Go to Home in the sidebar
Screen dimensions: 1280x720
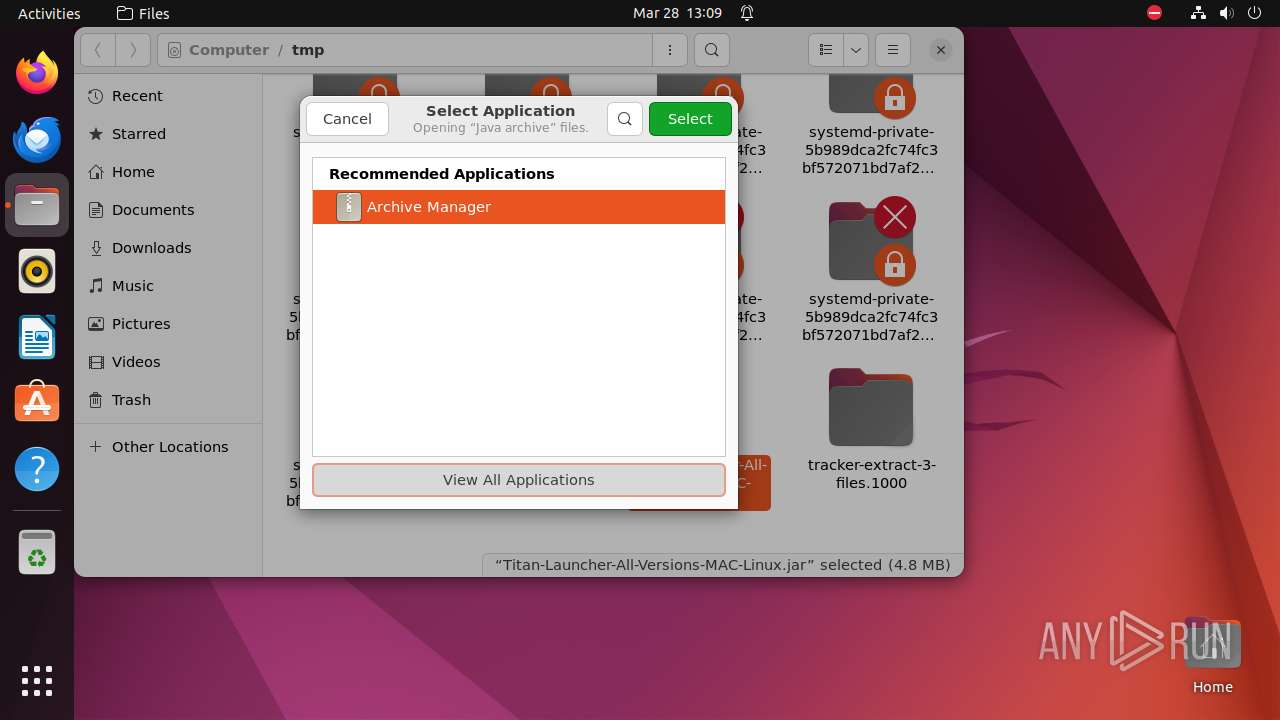(168, 172)
